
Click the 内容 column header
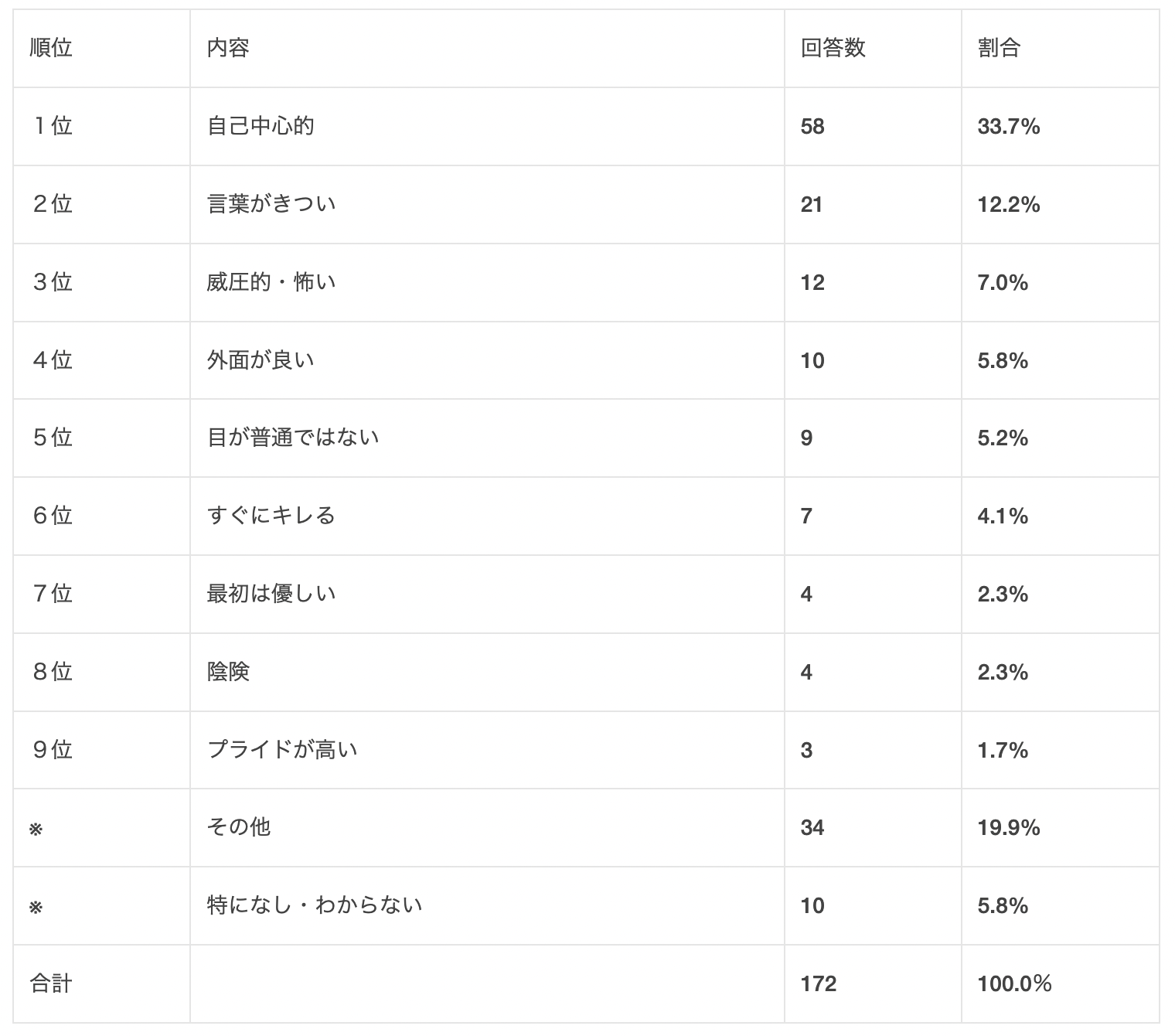point(228,48)
